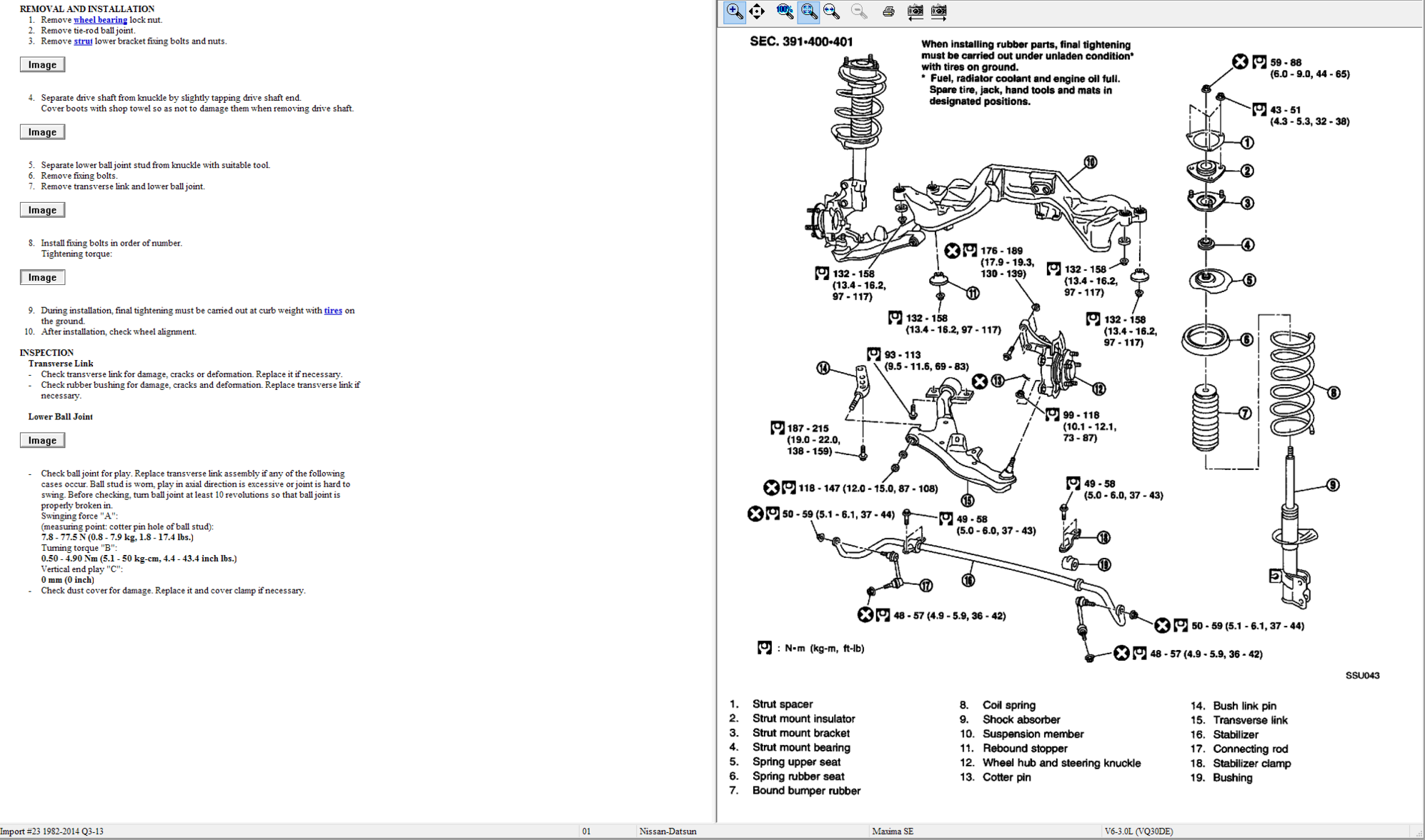Open the tires hyperlink in step 9
Screen dimensions: 1425x840
coord(333,311)
